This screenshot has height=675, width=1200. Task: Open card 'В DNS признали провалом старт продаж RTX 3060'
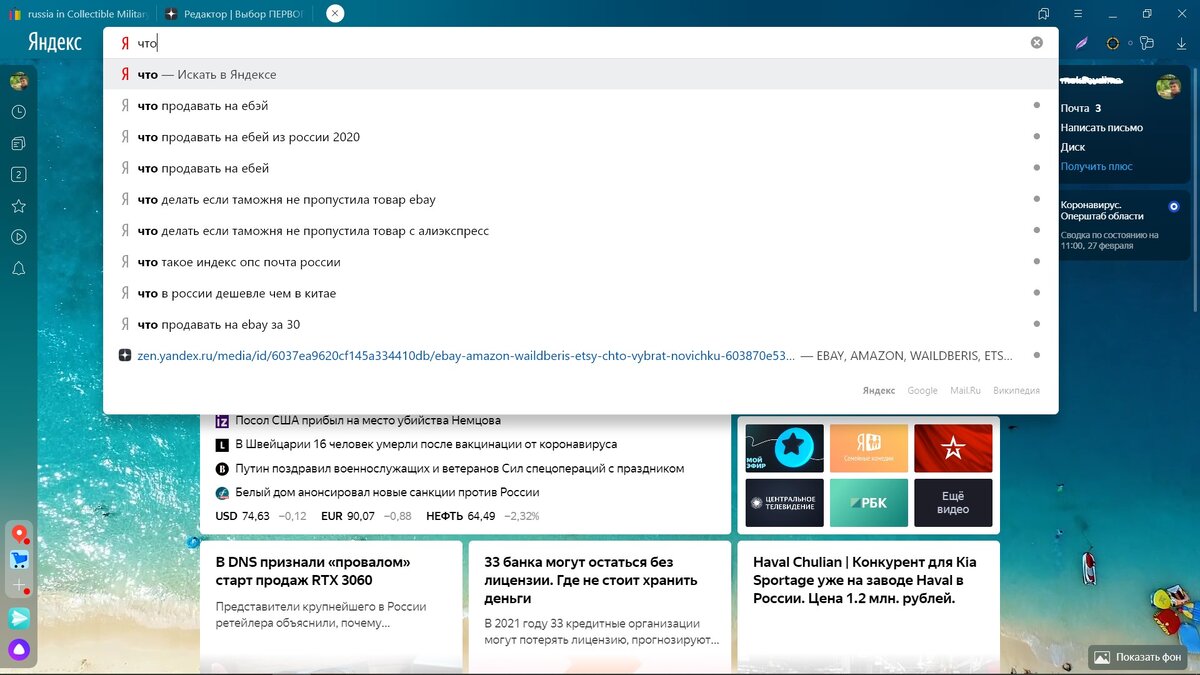click(331, 608)
